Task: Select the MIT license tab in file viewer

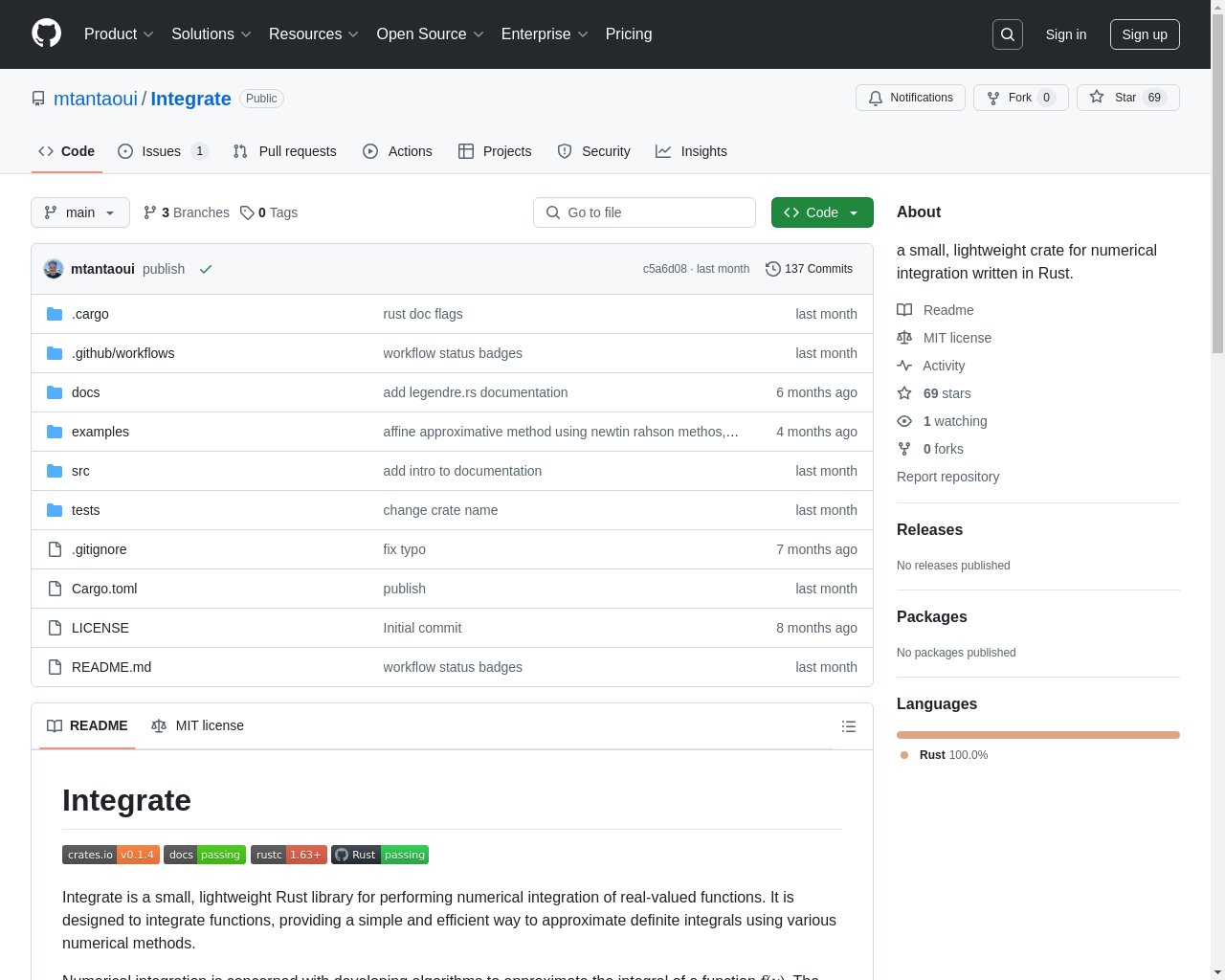Action: (197, 726)
